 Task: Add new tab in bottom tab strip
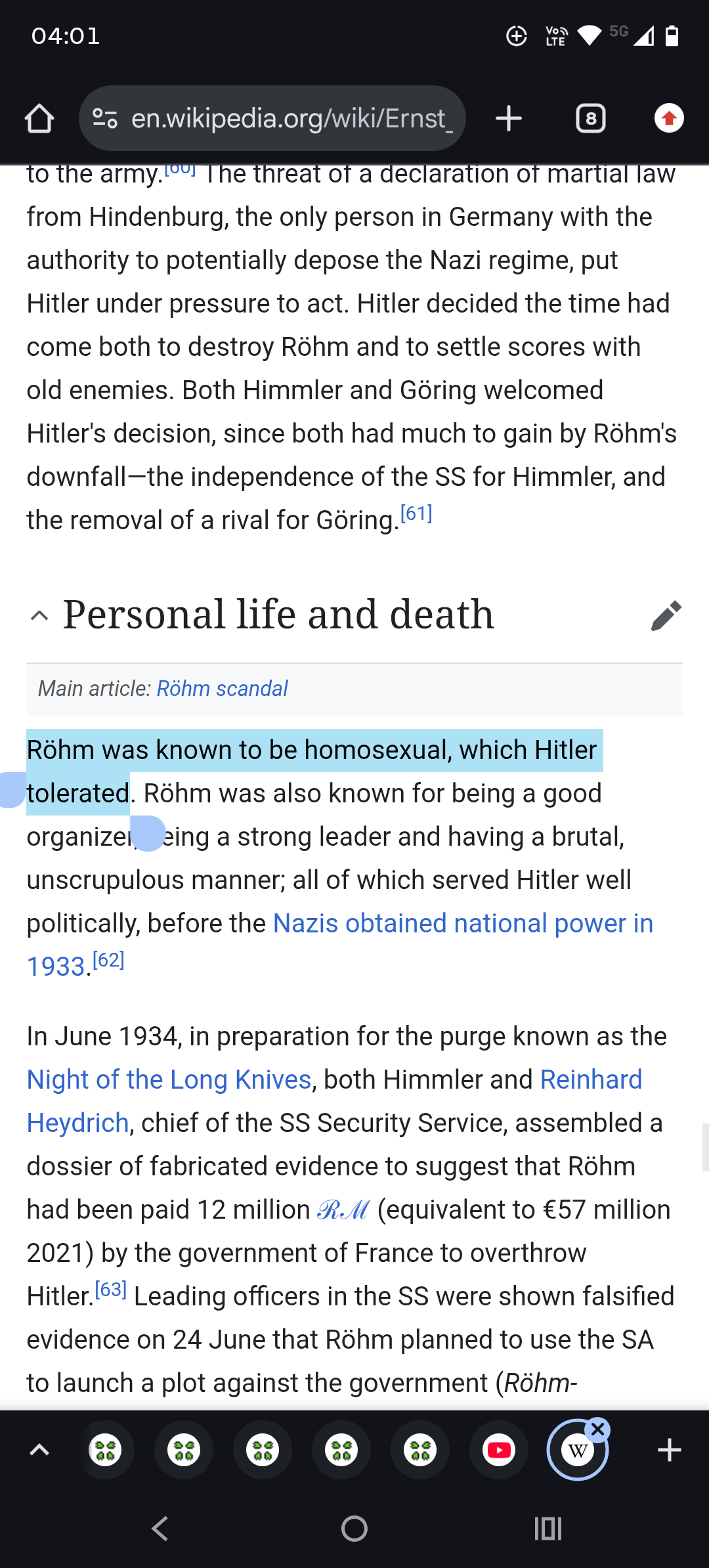(x=669, y=1450)
